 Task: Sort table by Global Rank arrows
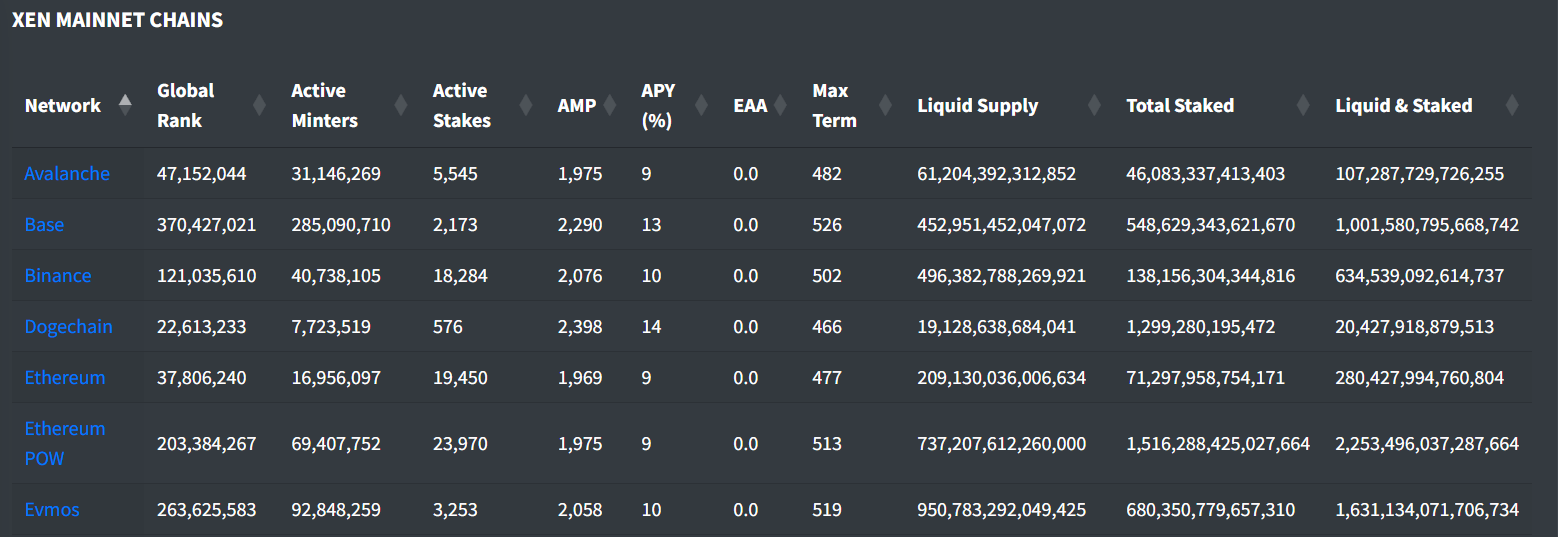tap(259, 105)
